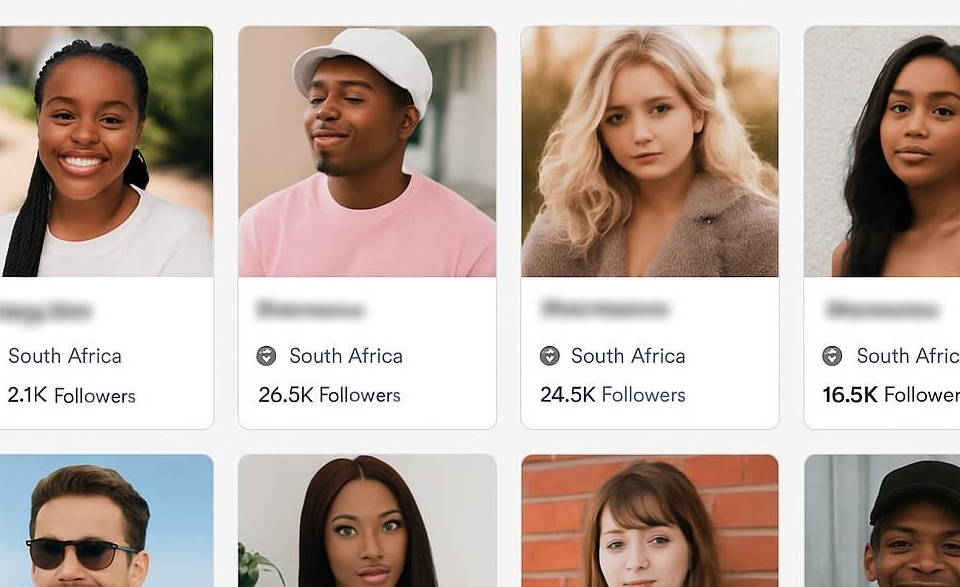
Task: Open photo of man wearing sunglasses
Action: pos(105,521)
